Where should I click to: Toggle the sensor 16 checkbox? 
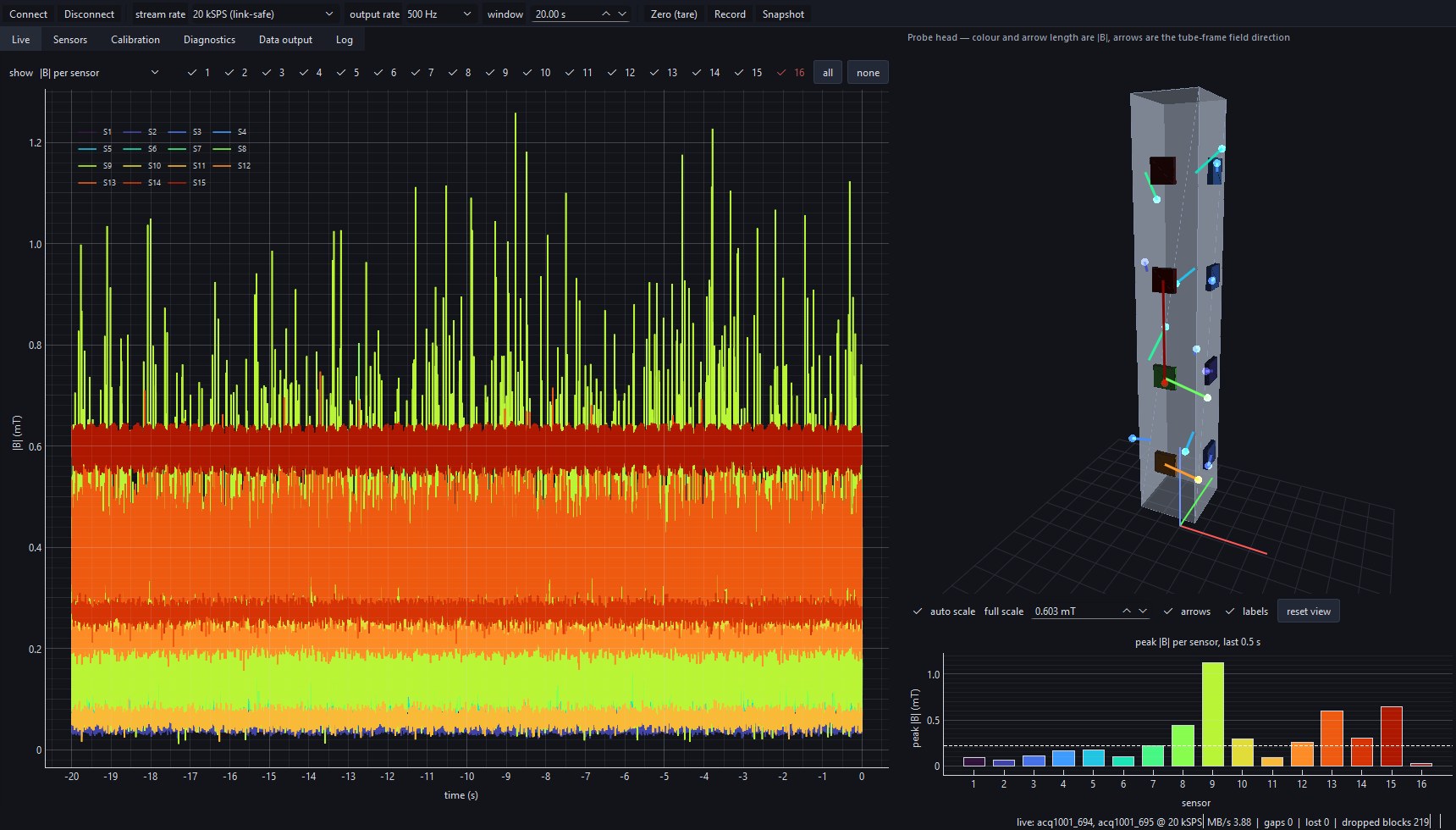(791, 73)
